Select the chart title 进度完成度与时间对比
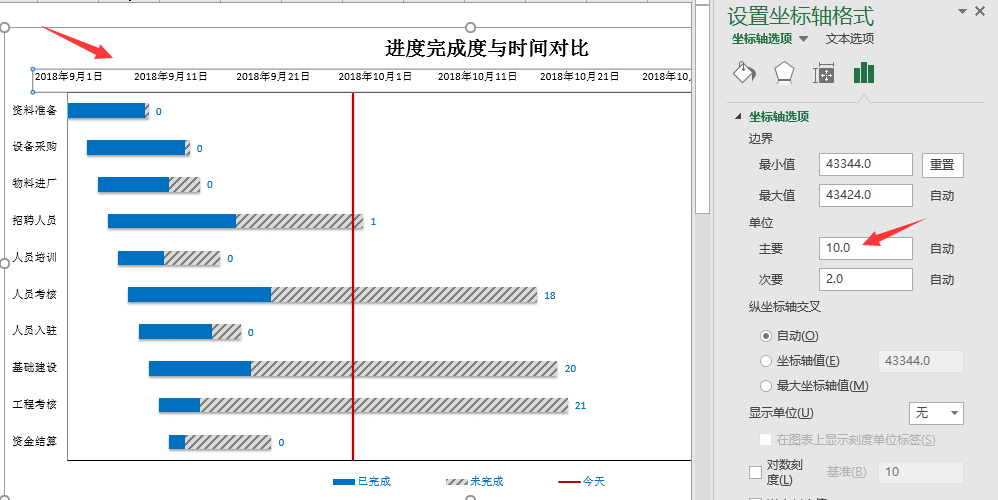Image resolution: width=998 pixels, height=500 pixels. (487, 48)
